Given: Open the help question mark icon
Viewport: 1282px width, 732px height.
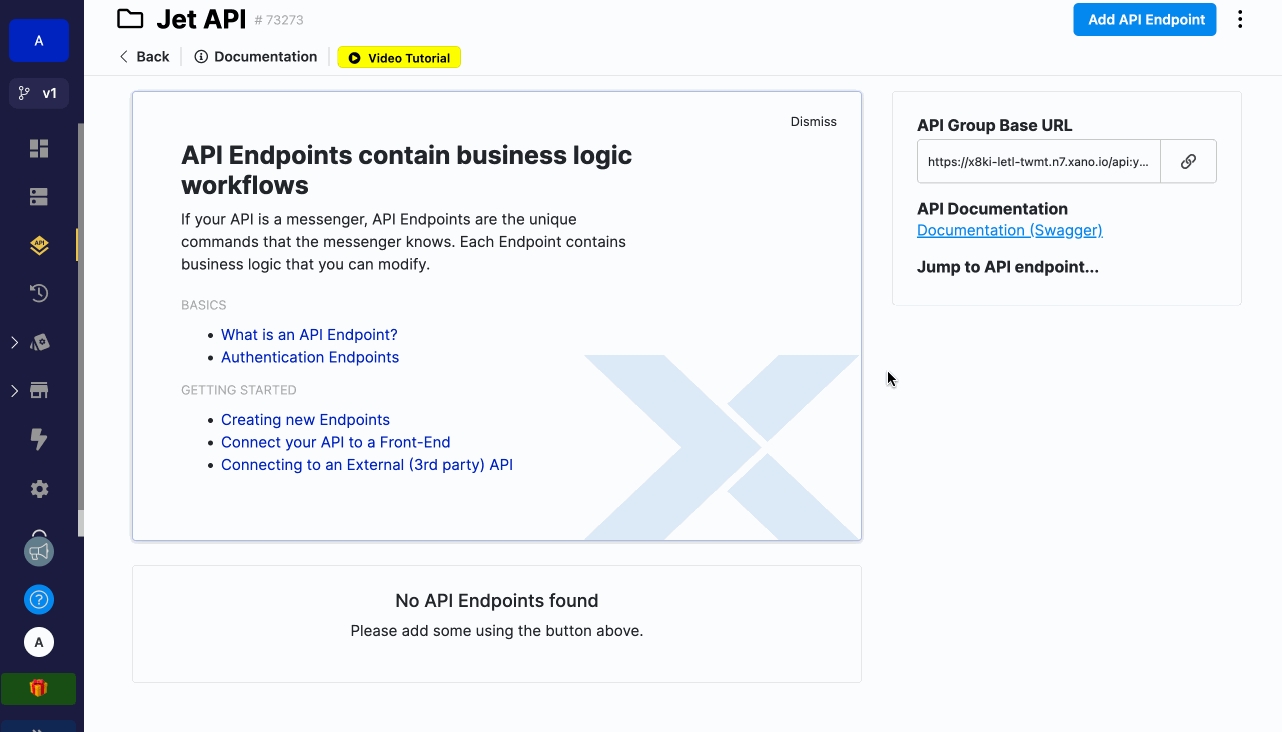Looking at the screenshot, I should click(39, 600).
